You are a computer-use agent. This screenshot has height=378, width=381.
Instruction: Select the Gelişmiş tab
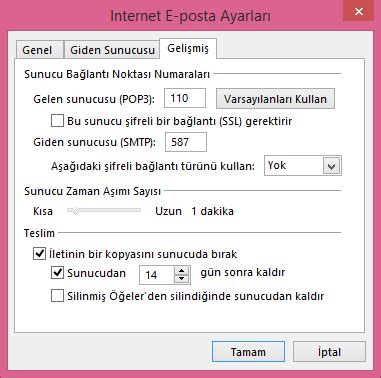[x=188, y=49]
